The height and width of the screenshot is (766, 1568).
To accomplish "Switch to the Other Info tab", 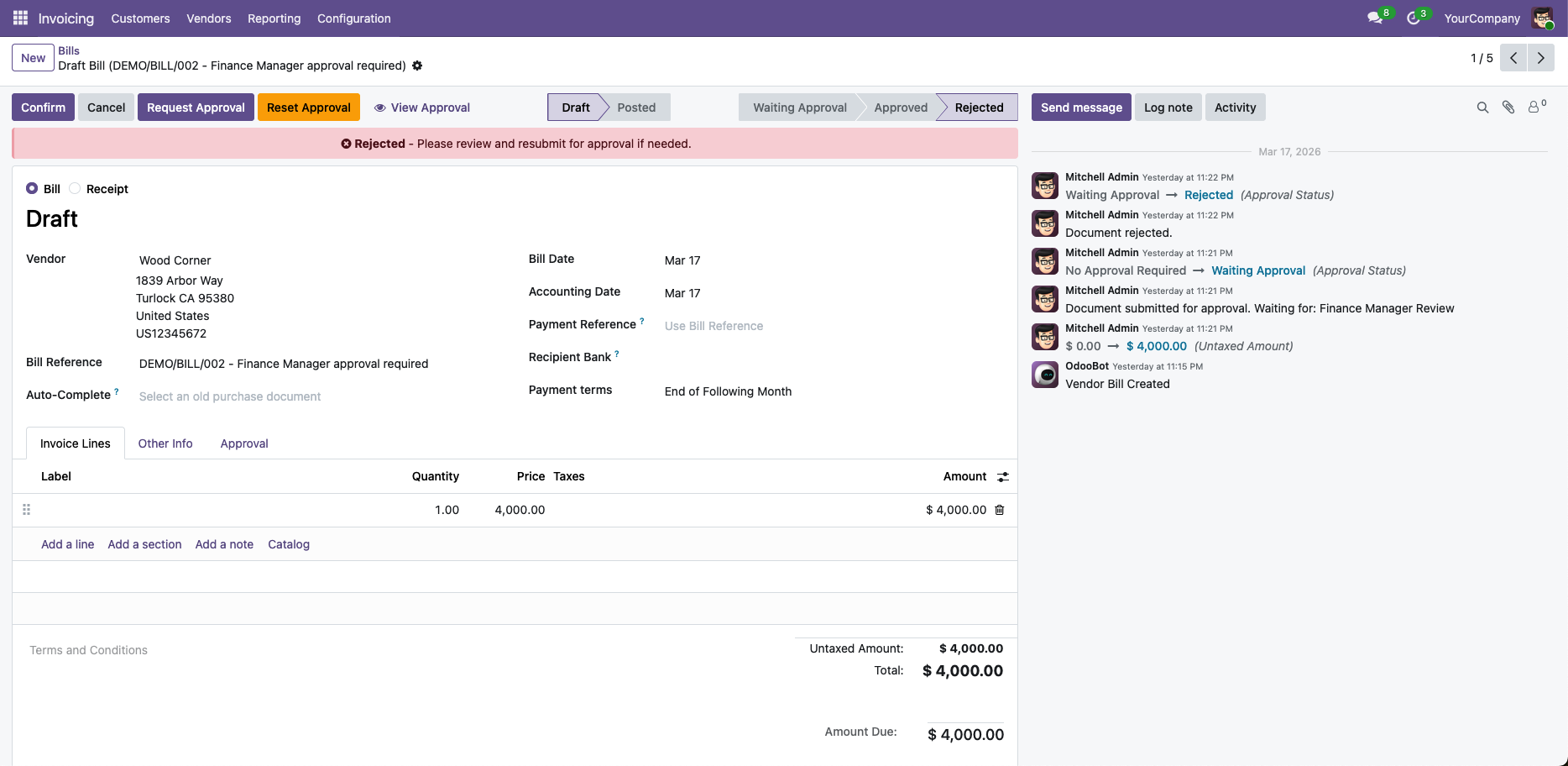I will click(165, 443).
